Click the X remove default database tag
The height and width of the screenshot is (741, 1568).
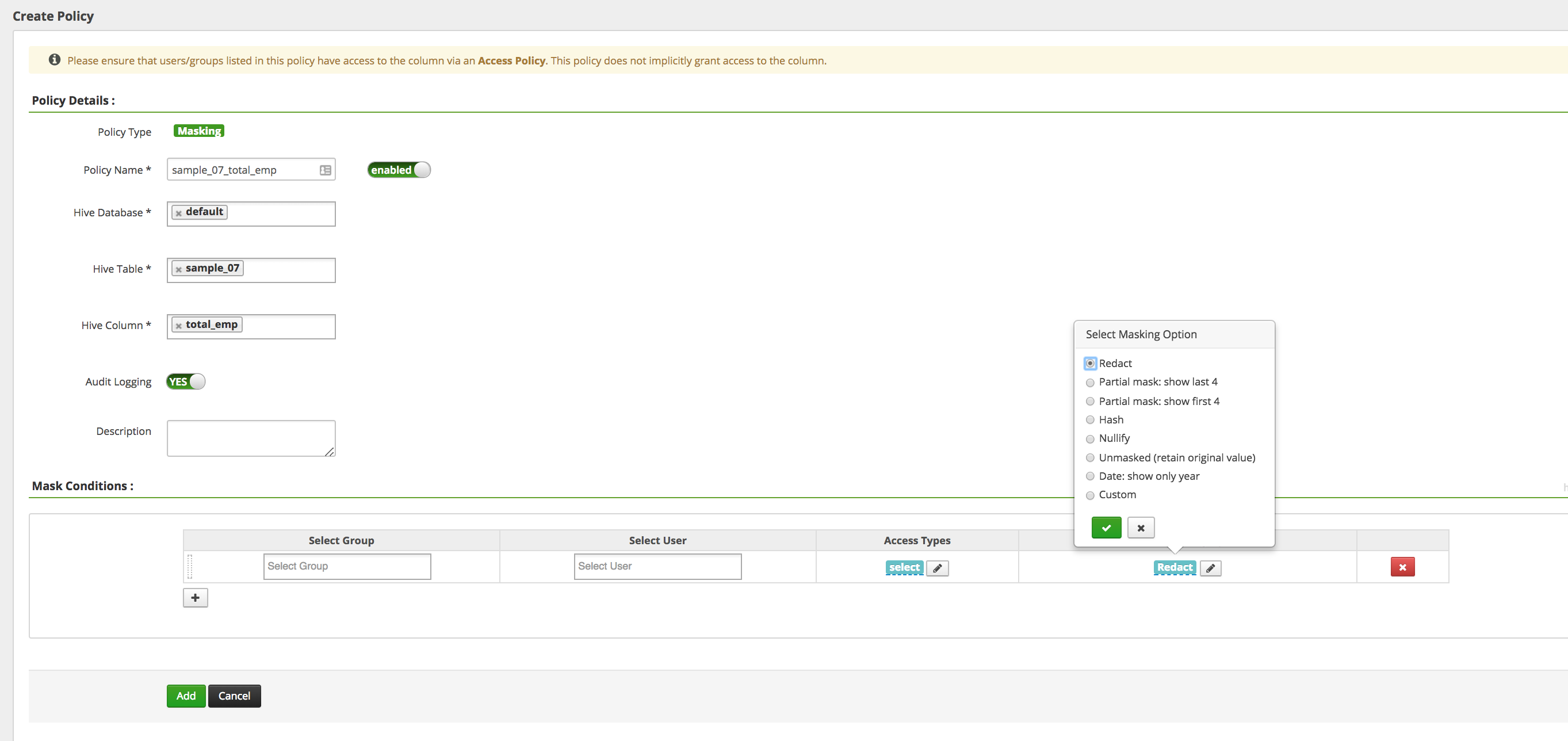click(x=178, y=211)
